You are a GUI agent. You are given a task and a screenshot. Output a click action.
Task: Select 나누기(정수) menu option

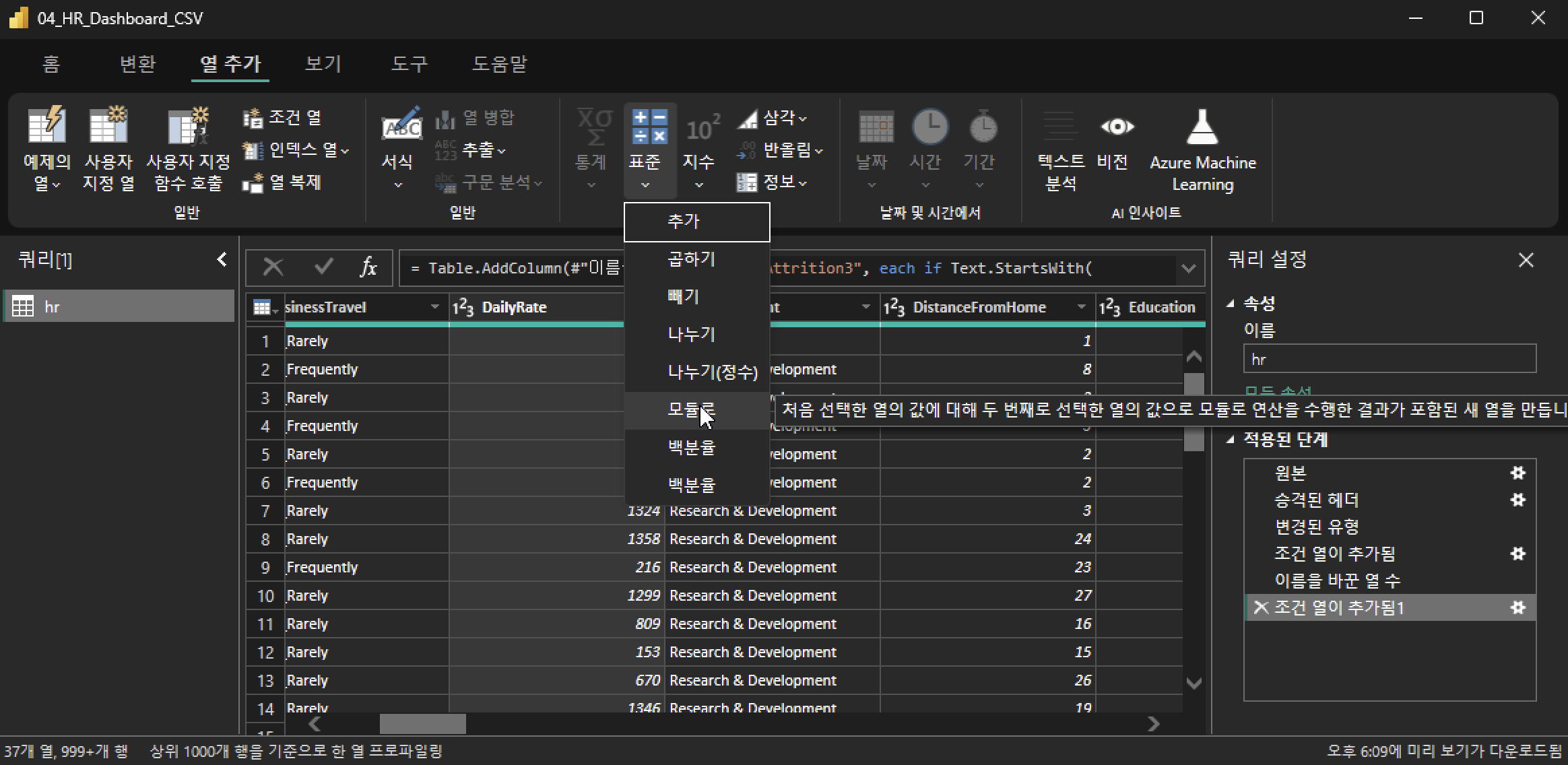712,372
